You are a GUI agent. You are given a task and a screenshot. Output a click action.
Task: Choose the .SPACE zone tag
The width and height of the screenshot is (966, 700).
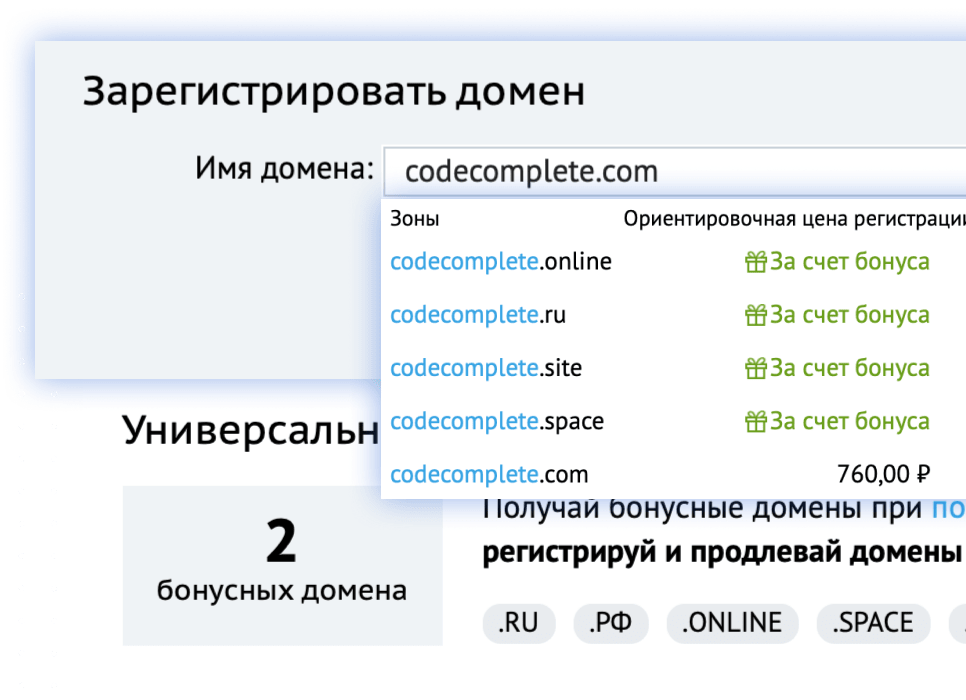click(873, 623)
